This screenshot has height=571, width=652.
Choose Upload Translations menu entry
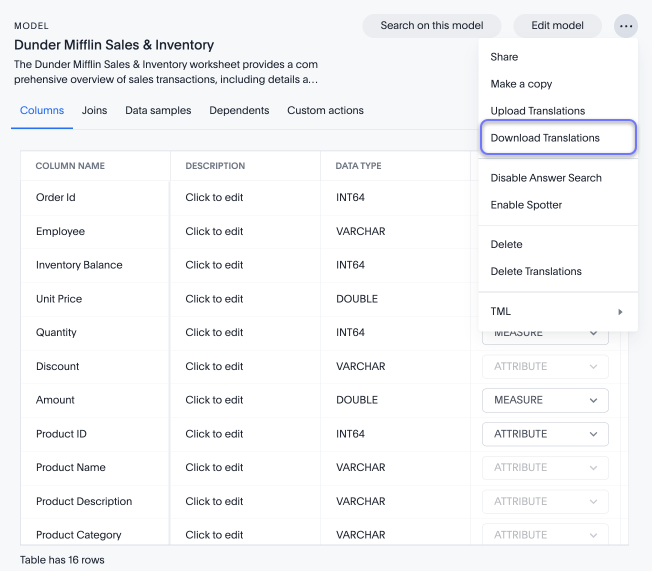click(537, 111)
